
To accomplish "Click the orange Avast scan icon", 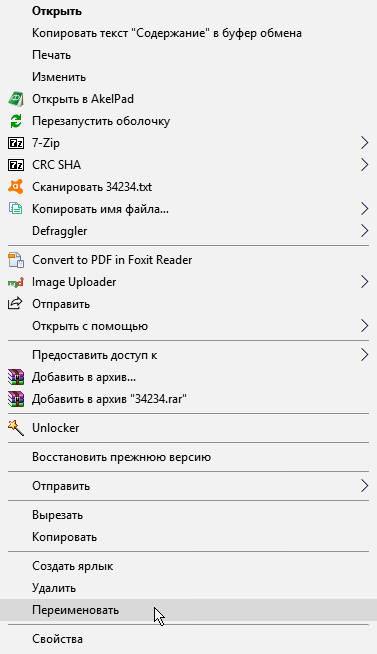I will tap(16, 186).
